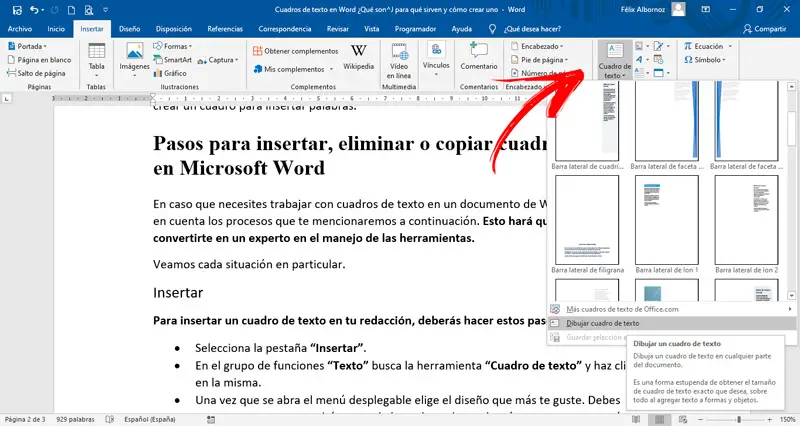Open the undo history dropdown arrow

tap(42, 10)
